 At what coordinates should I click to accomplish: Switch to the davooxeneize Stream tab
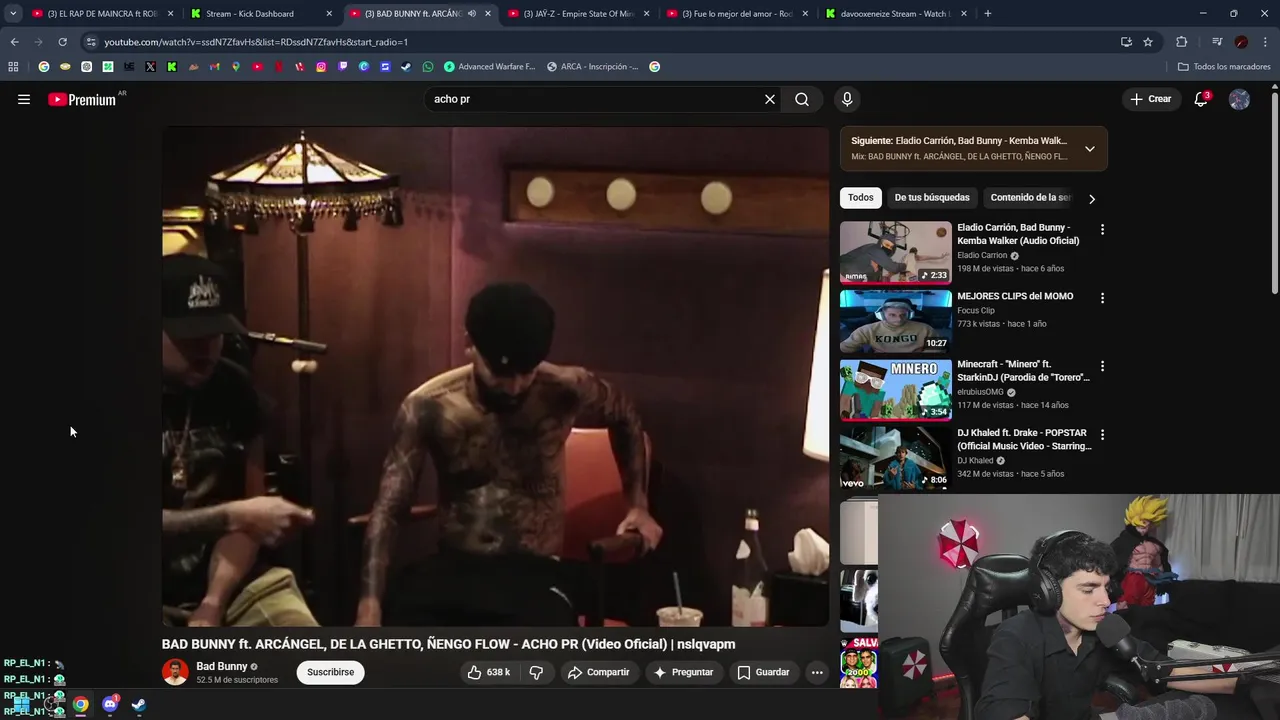[x=897, y=14]
